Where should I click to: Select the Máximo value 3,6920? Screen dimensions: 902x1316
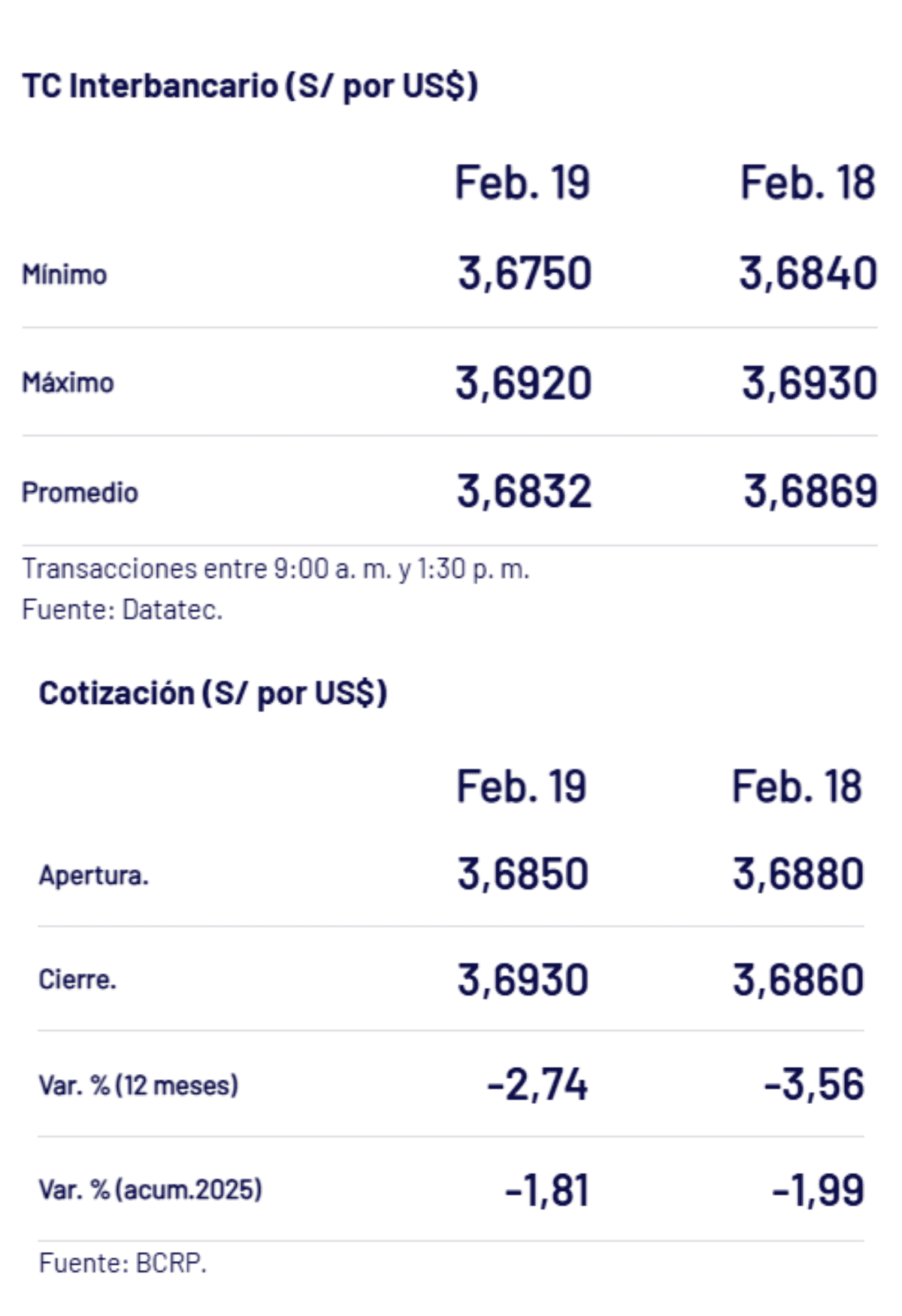click(524, 383)
